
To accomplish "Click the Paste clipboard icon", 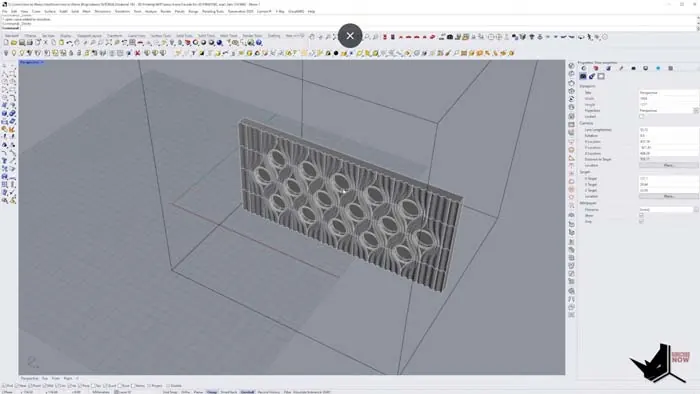I will (61, 42).
